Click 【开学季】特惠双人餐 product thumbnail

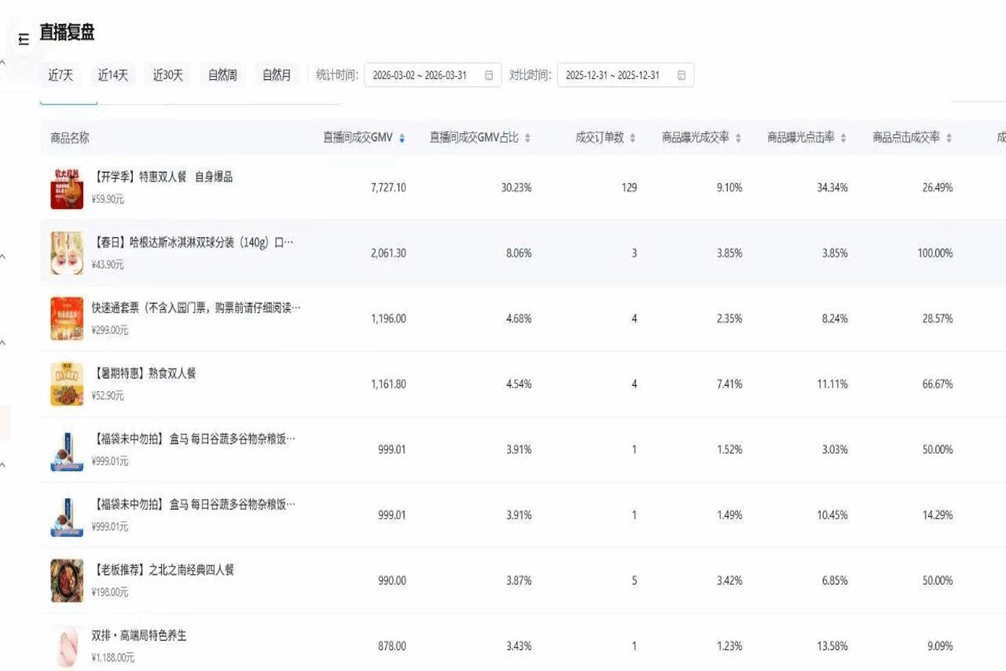(x=67, y=188)
